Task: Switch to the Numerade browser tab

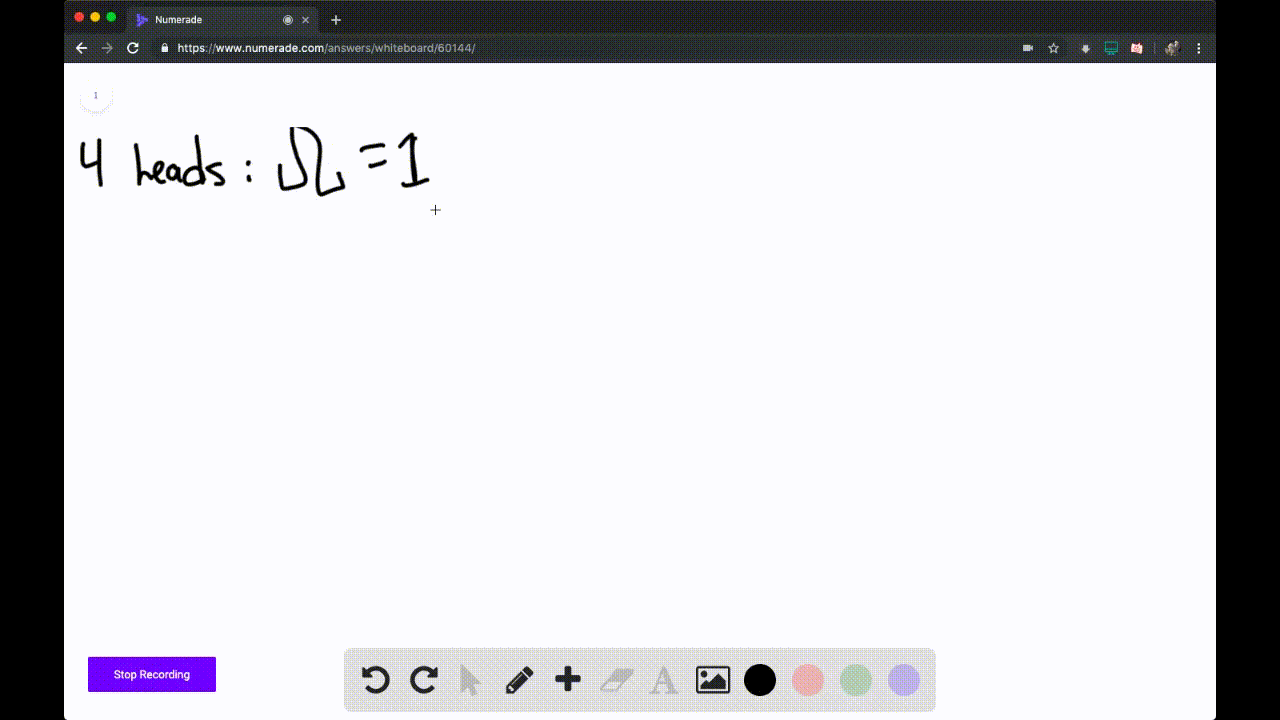Action: (x=220, y=19)
